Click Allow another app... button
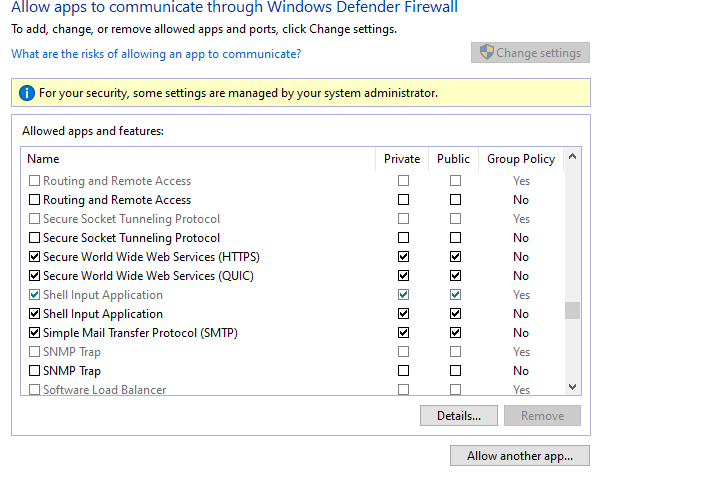709x492 pixels. coord(519,456)
